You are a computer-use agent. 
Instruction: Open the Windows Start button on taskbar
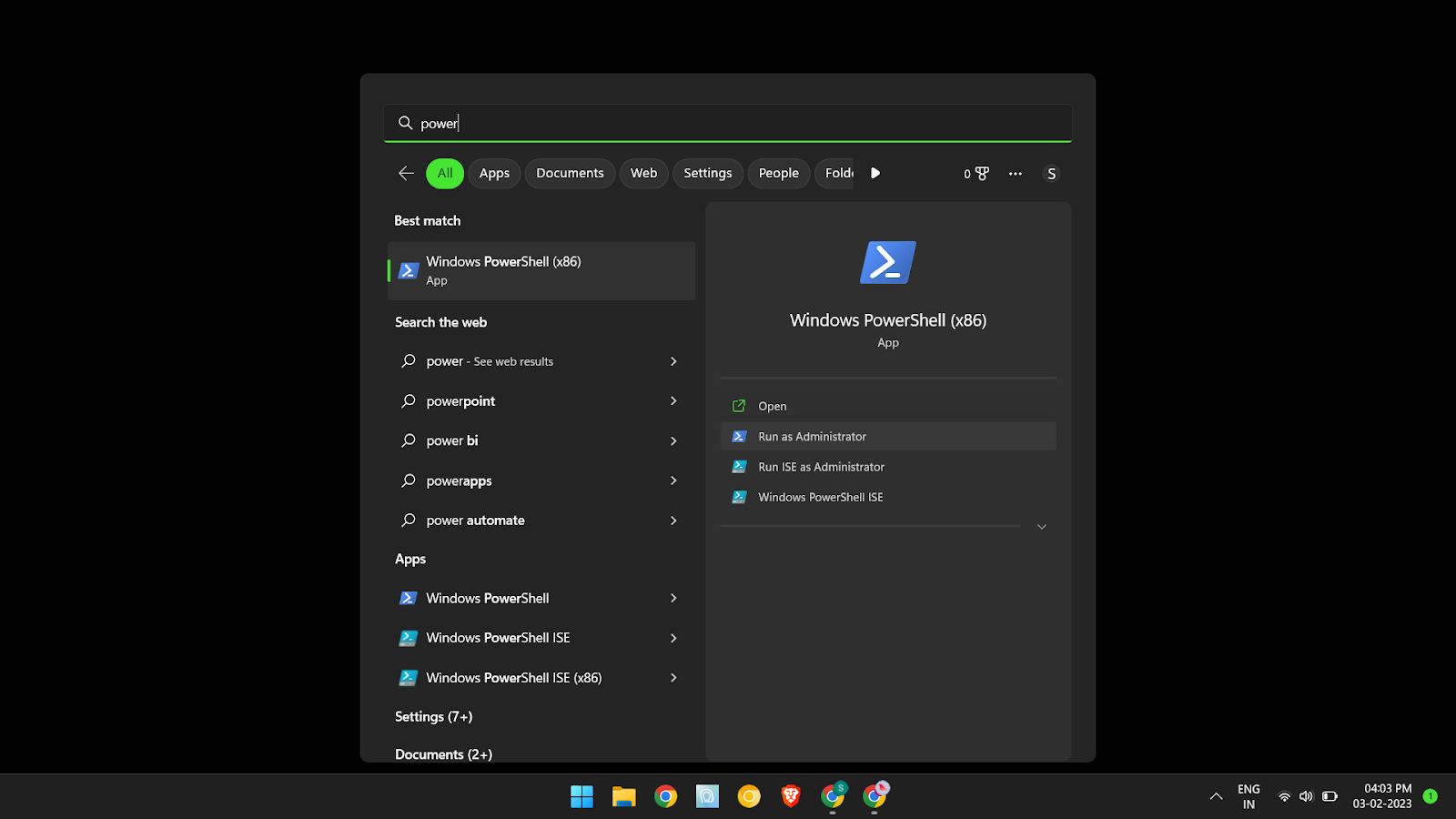pyautogui.click(x=581, y=796)
